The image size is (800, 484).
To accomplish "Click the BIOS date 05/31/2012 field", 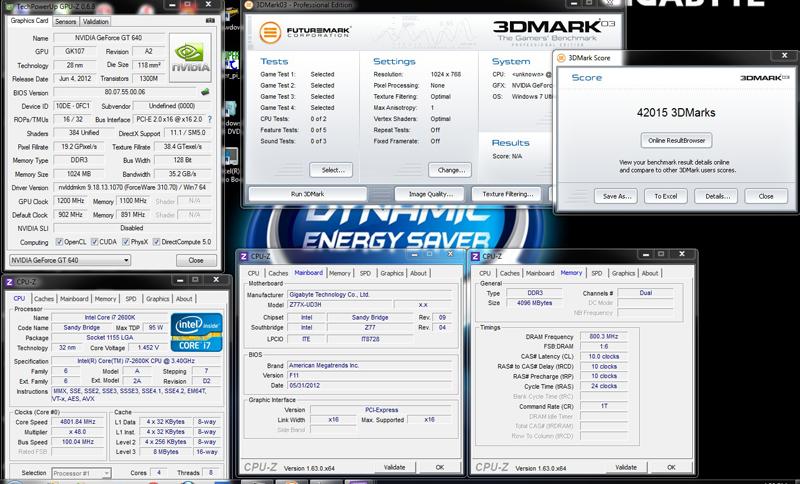I will (x=369, y=385).
